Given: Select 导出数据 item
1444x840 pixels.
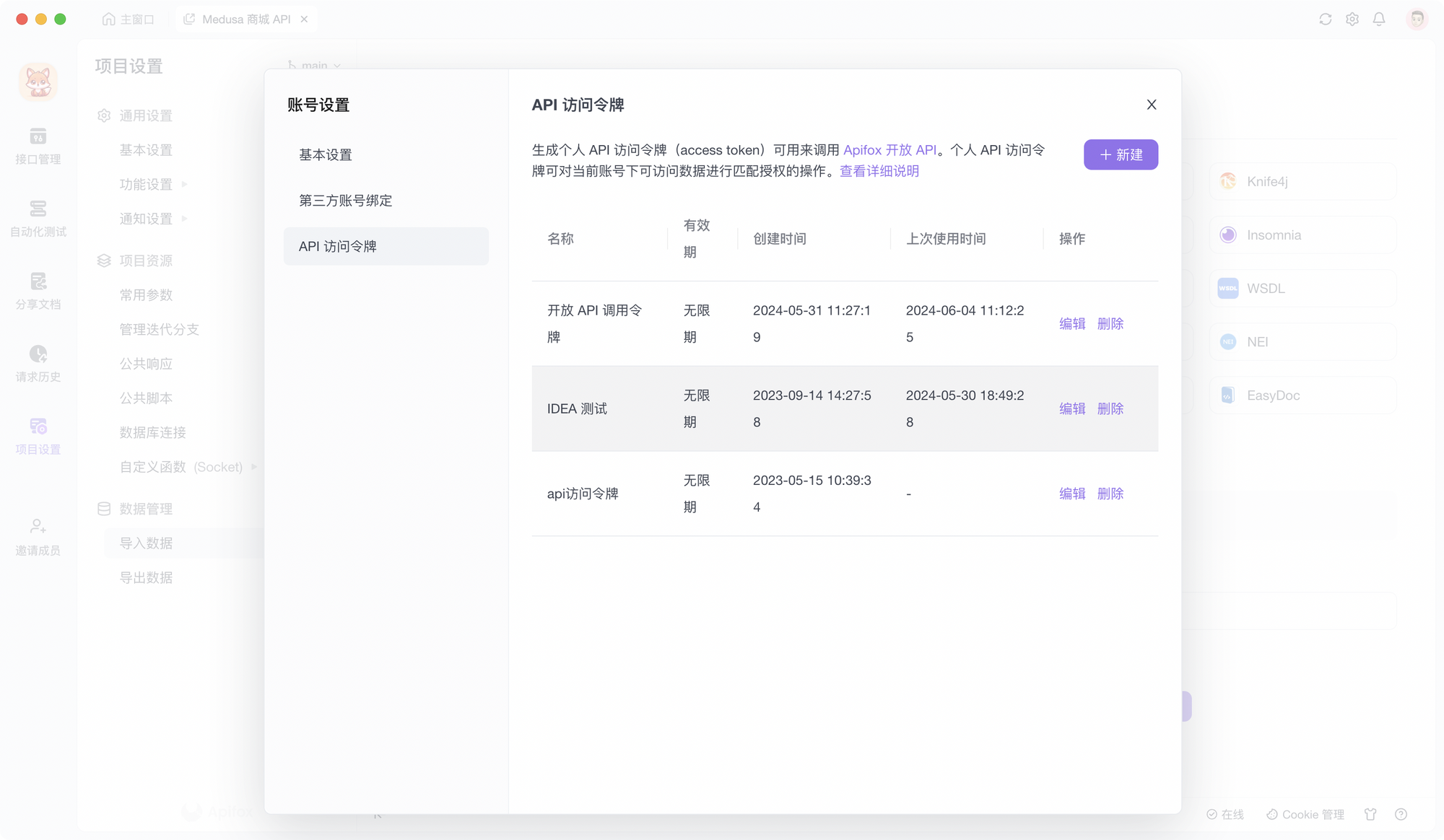Looking at the screenshot, I should click(x=146, y=578).
